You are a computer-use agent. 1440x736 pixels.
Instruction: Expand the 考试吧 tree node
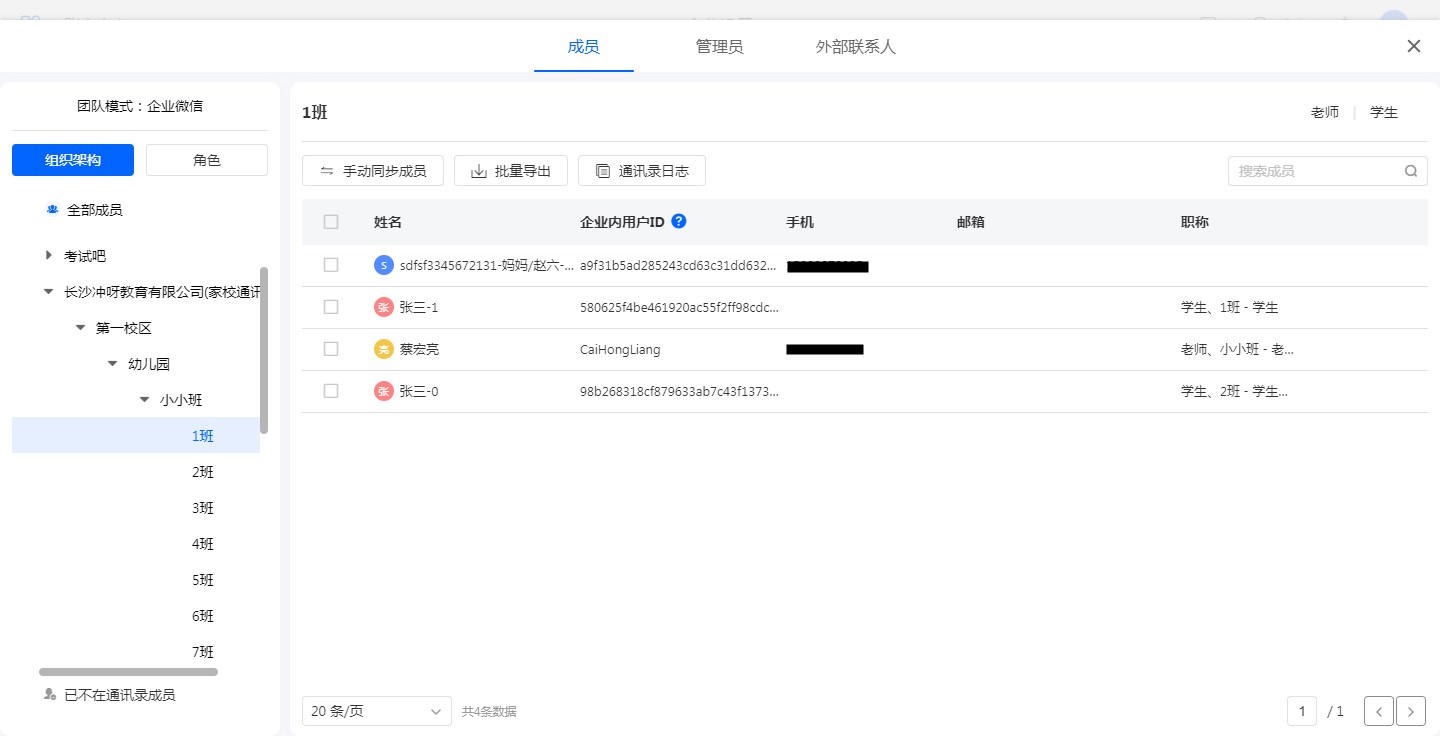(49, 256)
